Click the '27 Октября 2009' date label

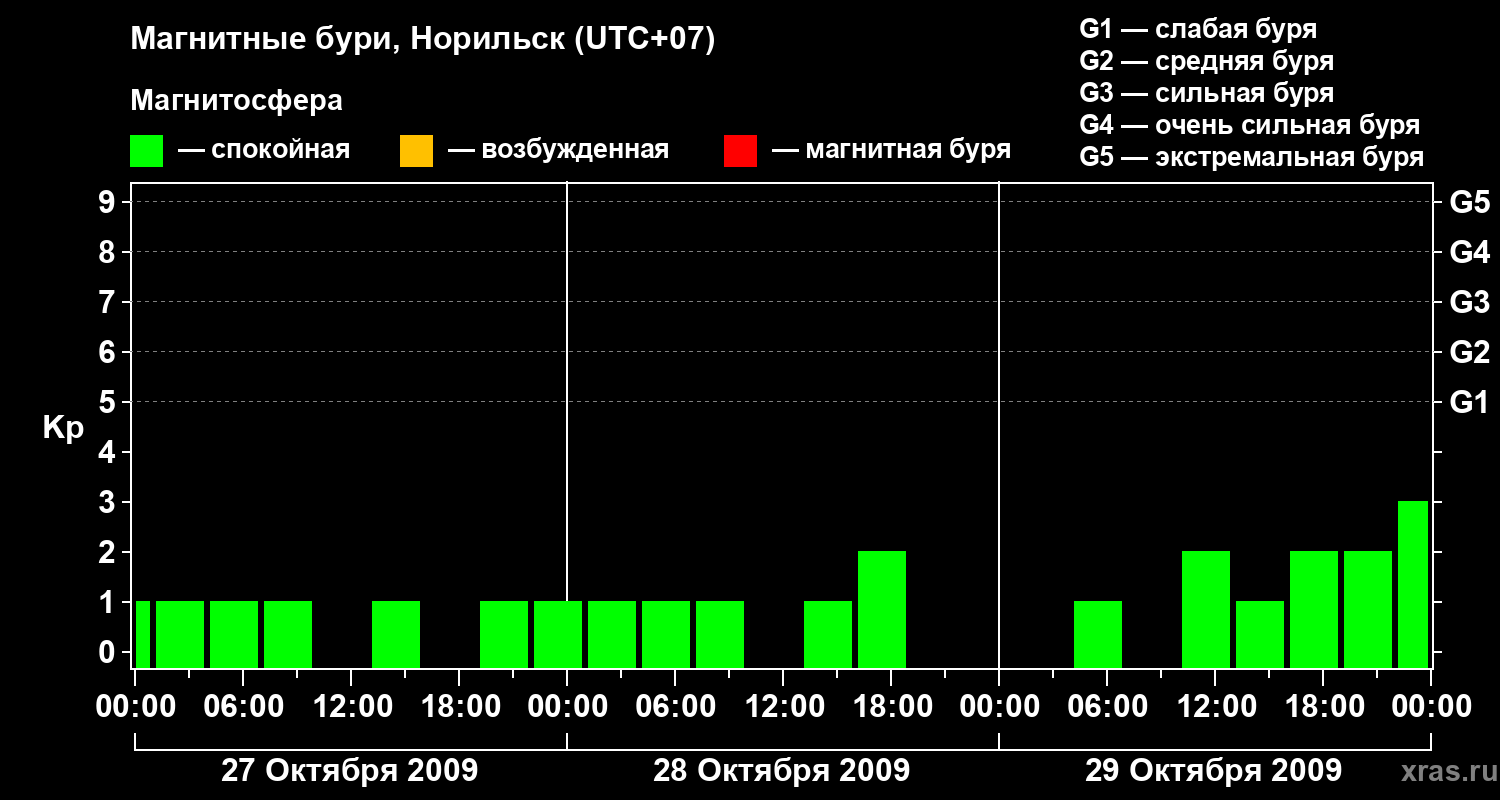point(349,771)
